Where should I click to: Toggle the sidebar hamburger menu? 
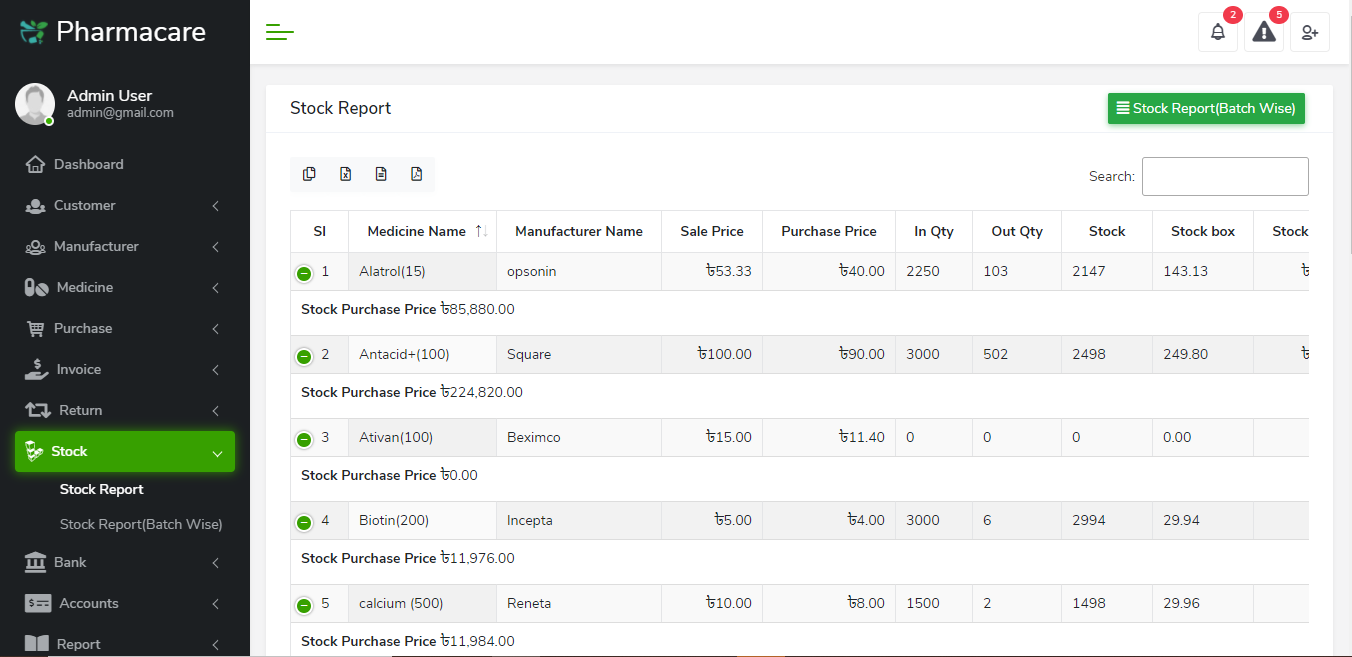[280, 33]
